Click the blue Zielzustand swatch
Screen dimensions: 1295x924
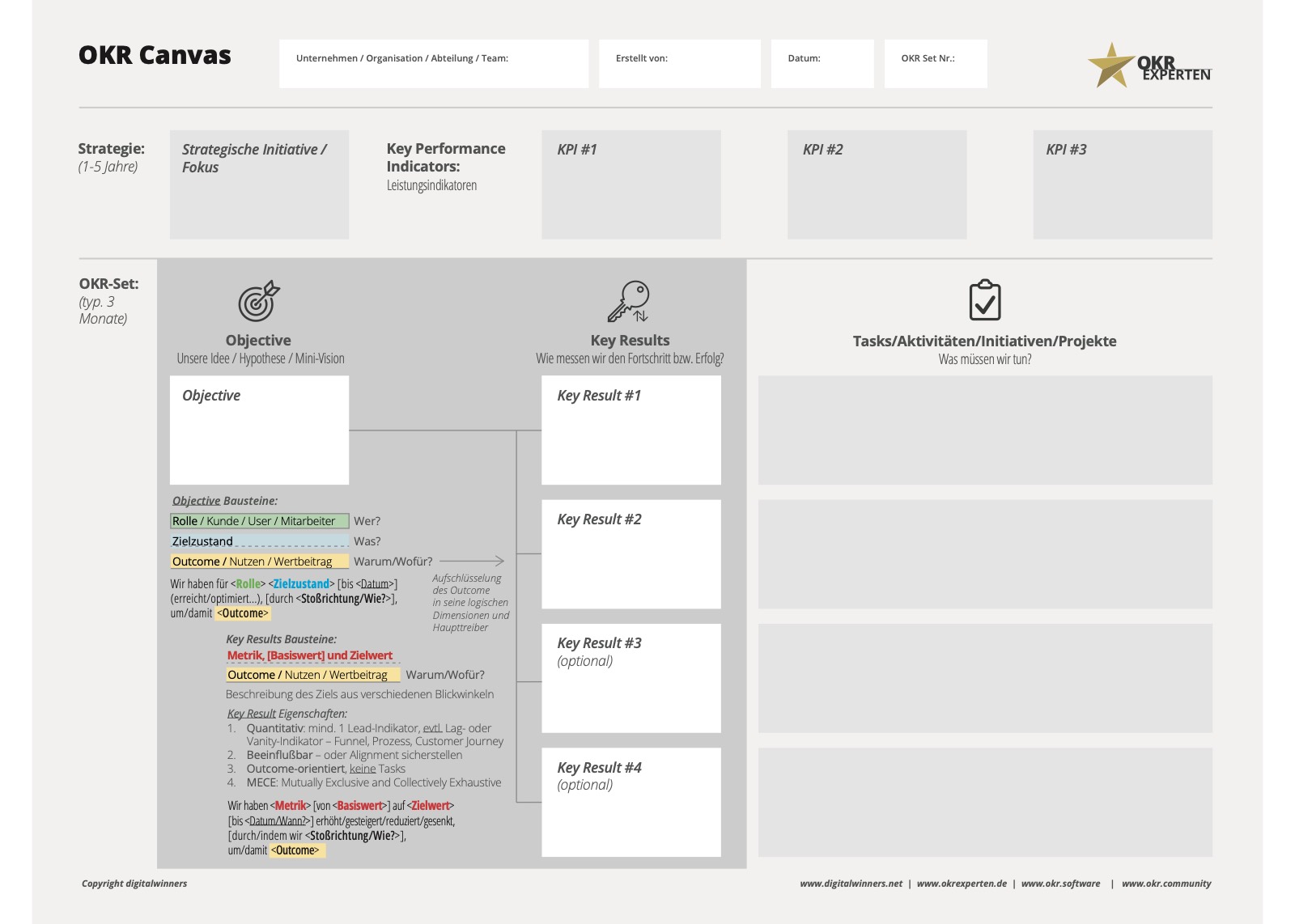(x=259, y=541)
